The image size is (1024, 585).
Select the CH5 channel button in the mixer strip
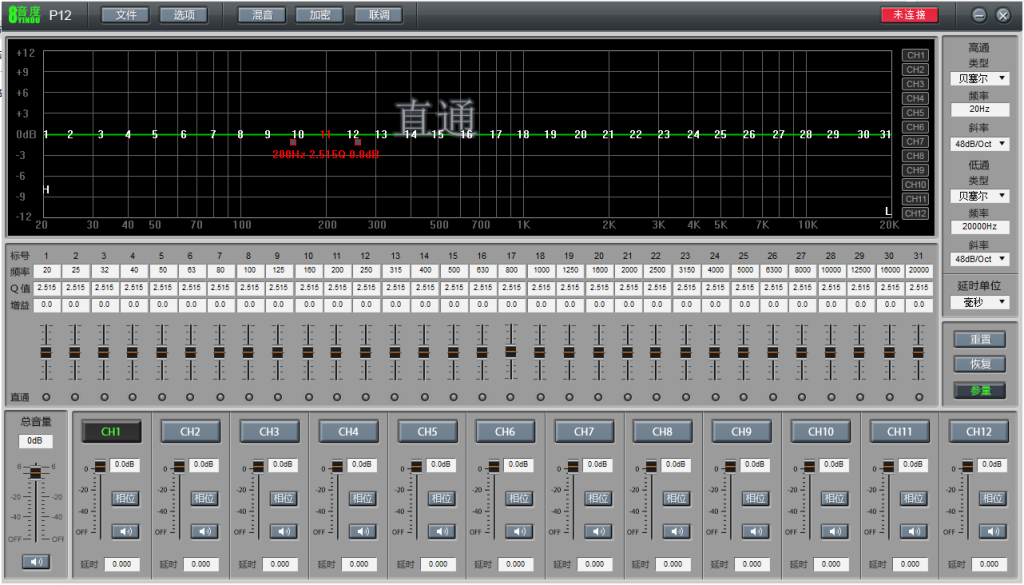tap(427, 432)
